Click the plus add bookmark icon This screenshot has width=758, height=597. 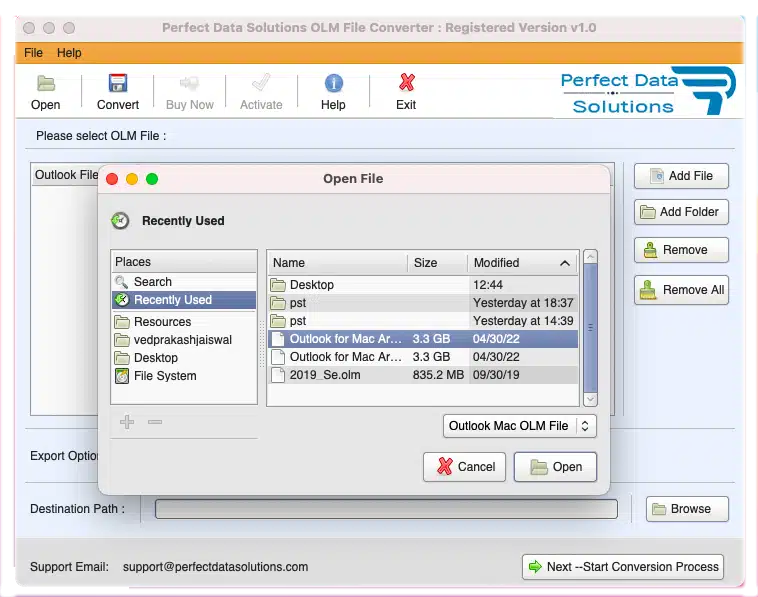127,422
